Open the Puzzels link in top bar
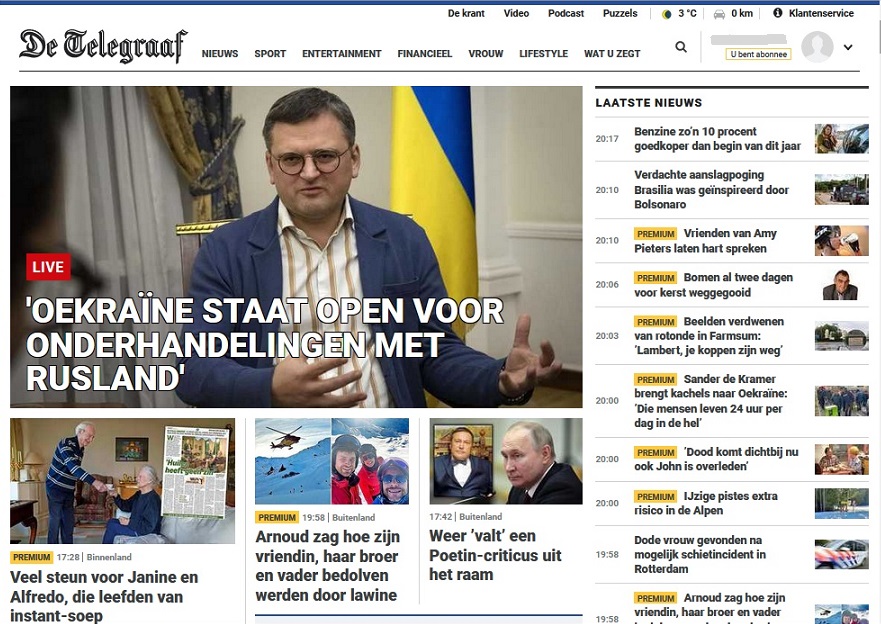The height and width of the screenshot is (624, 881). (620, 13)
